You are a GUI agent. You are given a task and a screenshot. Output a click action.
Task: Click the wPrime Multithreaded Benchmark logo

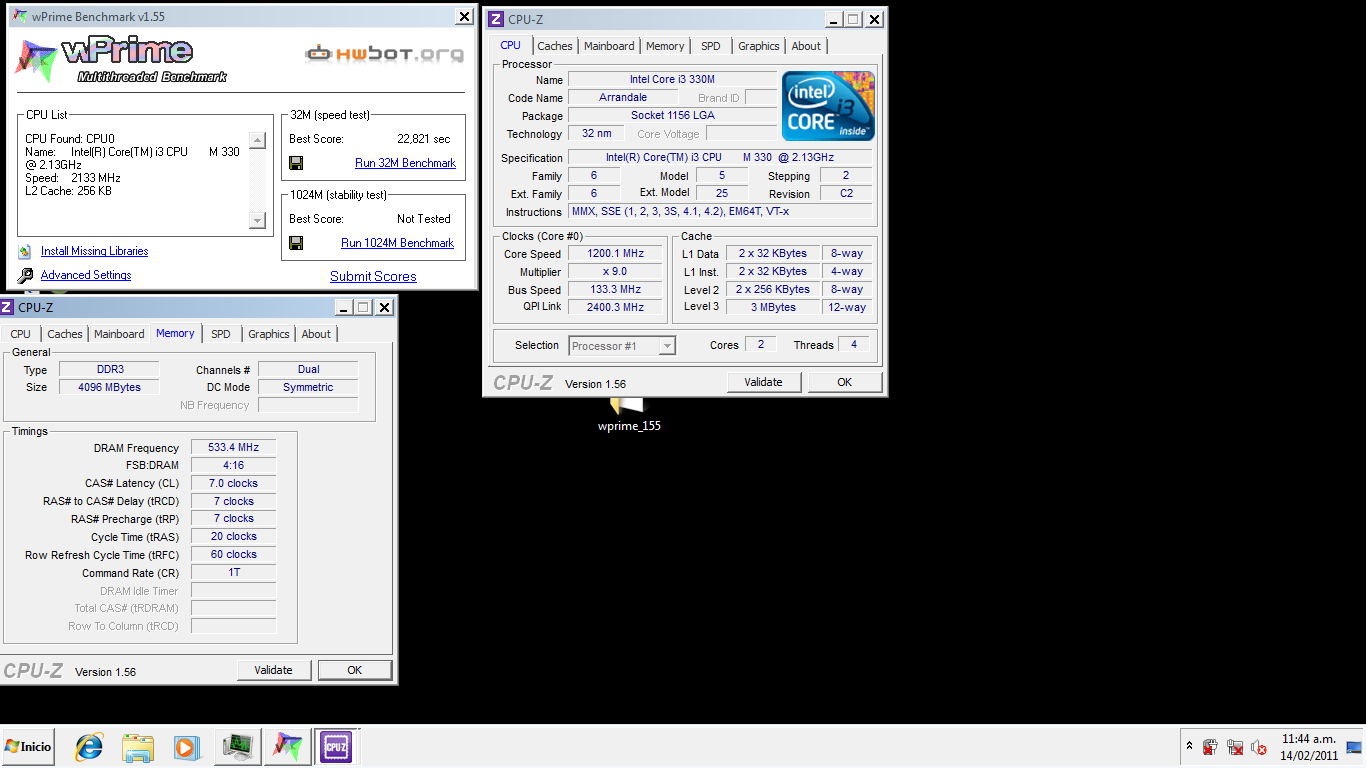tap(120, 58)
